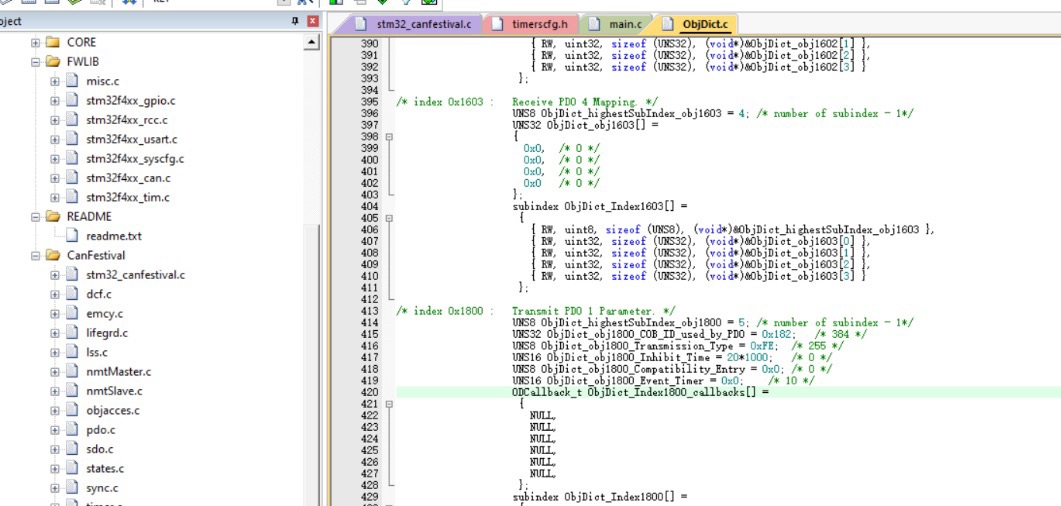Click the file icon beside emcy.c
This screenshot has height=506, width=1061.
(x=72, y=313)
